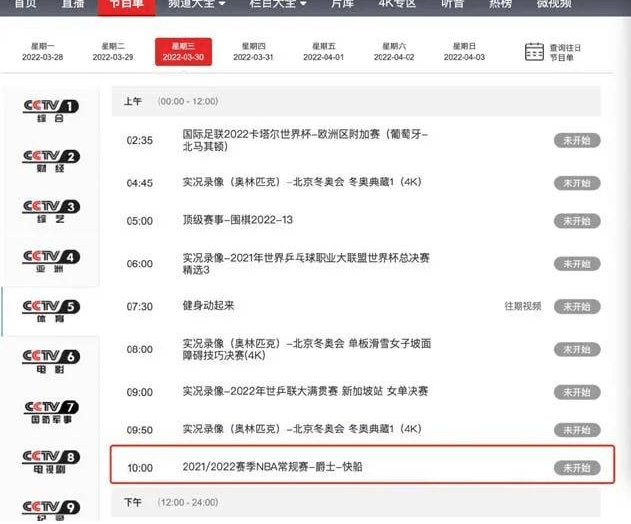Click 未开始 button for 健身动起来
The width and height of the screenshot is (631, 524).
click(x=577, y=307)
